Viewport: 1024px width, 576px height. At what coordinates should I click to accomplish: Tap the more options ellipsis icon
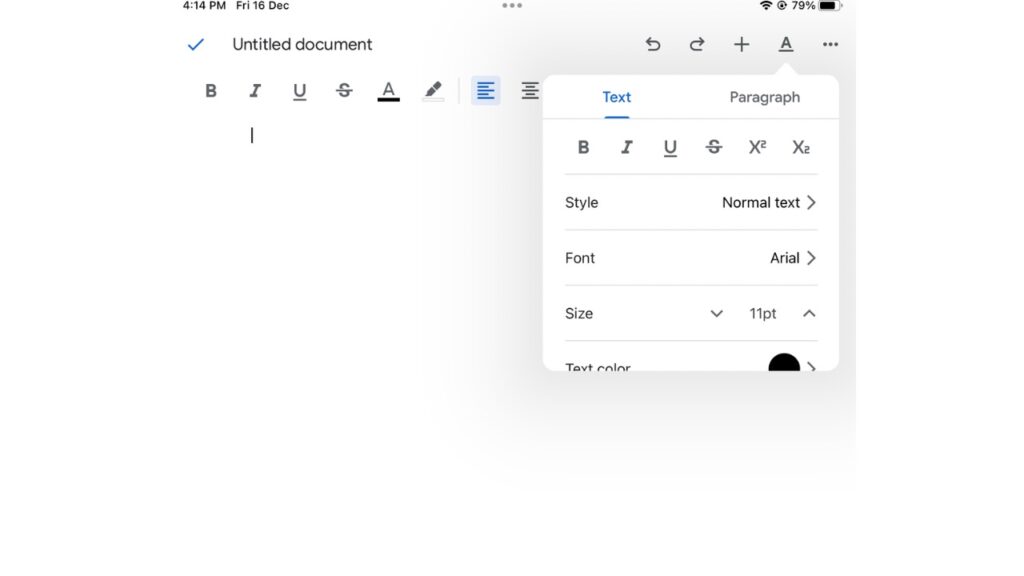[x=829, y=44]
